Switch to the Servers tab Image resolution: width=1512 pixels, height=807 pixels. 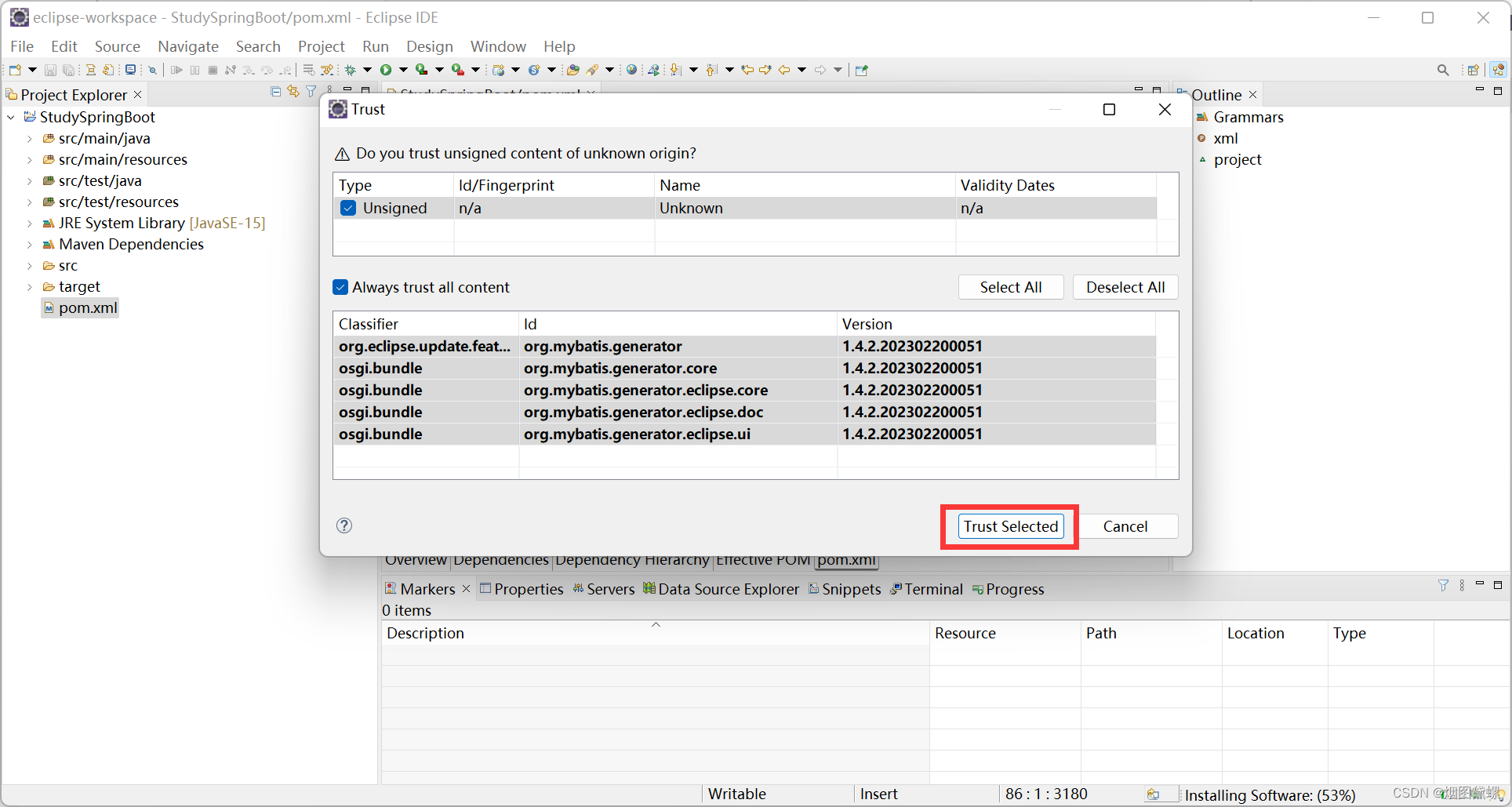604,589
